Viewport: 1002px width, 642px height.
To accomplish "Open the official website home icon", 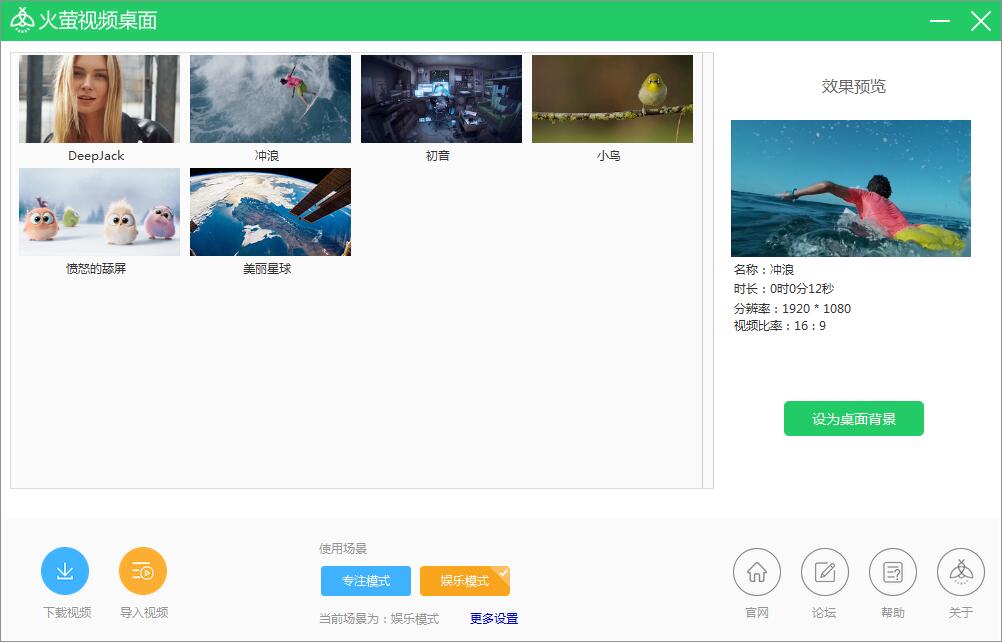I will [x=757, y=572].
